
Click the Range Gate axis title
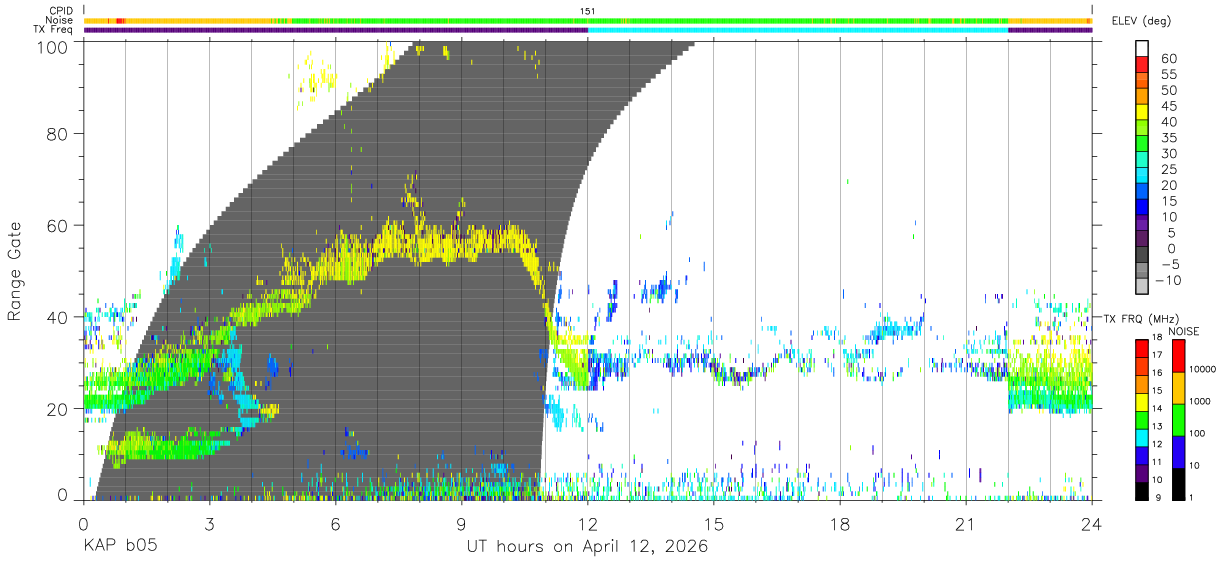point(15,271)
